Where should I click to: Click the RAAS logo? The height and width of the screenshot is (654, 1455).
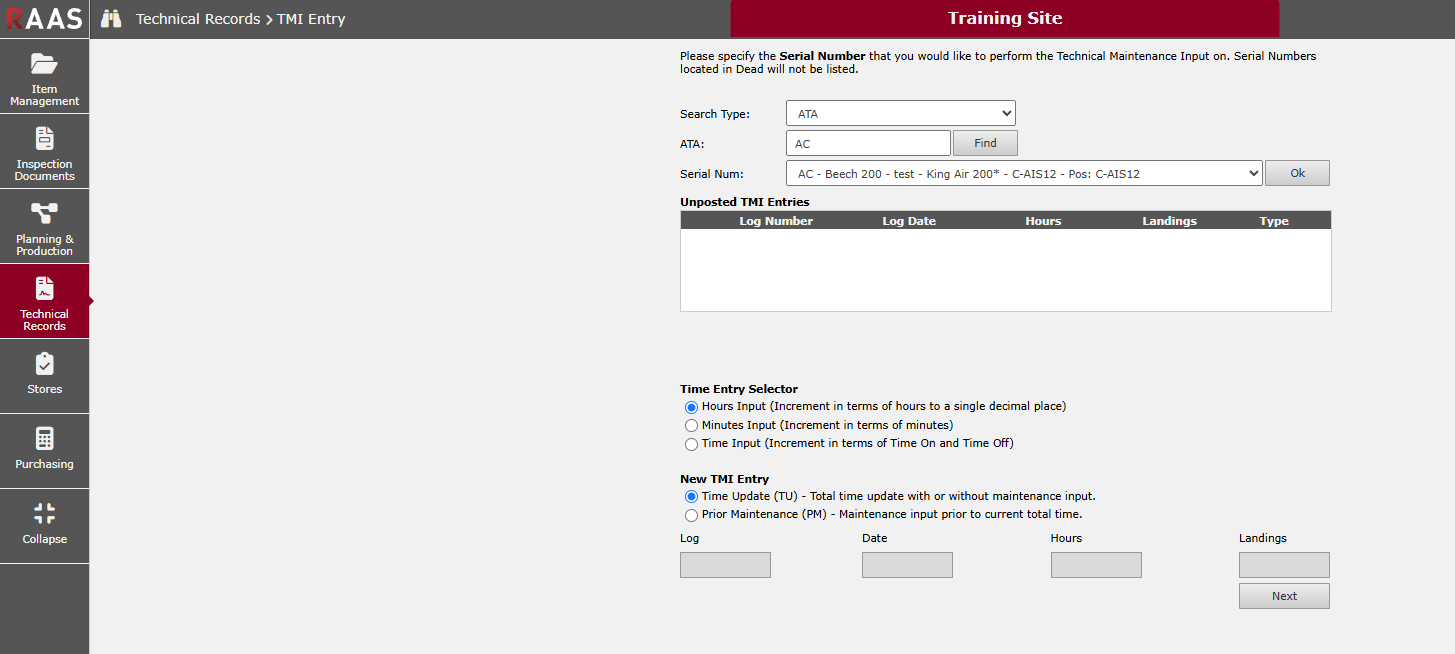(44, 19)
